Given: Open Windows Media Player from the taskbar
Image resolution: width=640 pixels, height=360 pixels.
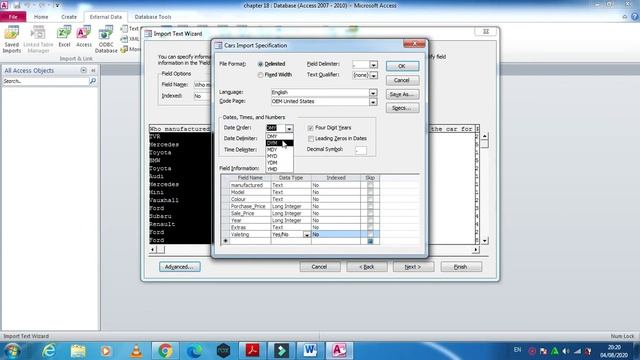Looking at the screenshot, I should 106,351.
